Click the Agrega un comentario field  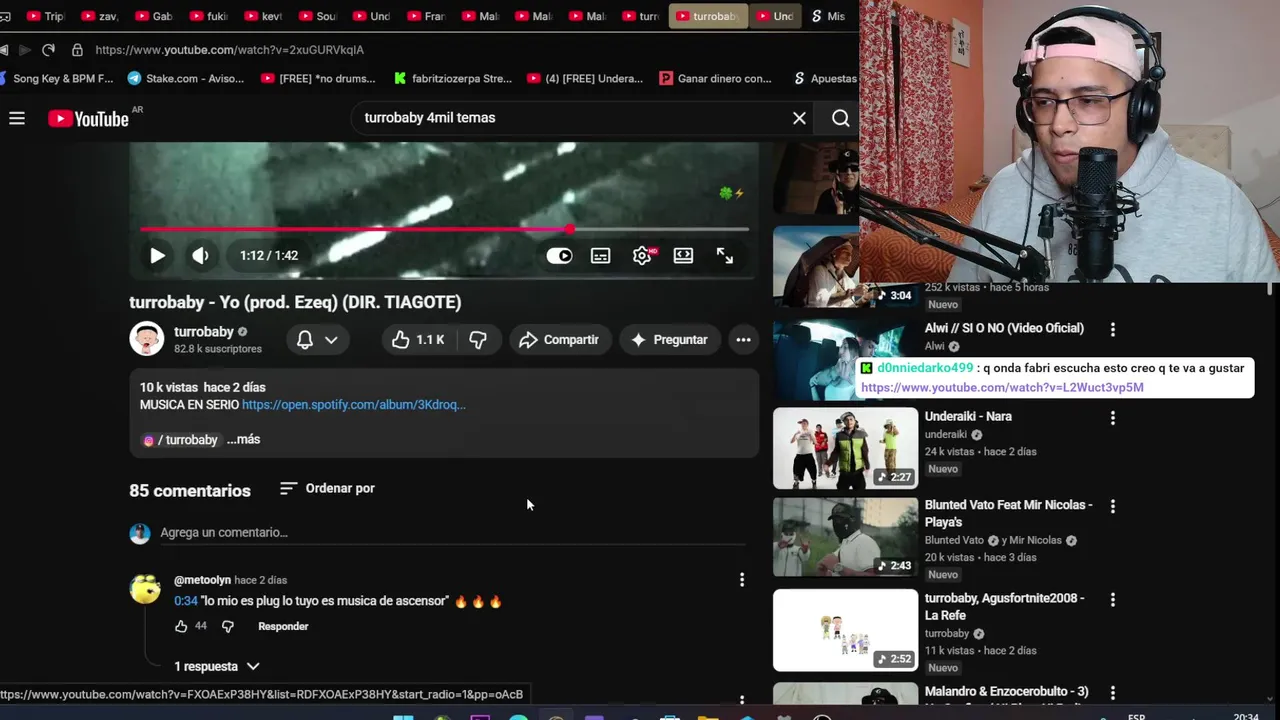click(453, 533)
